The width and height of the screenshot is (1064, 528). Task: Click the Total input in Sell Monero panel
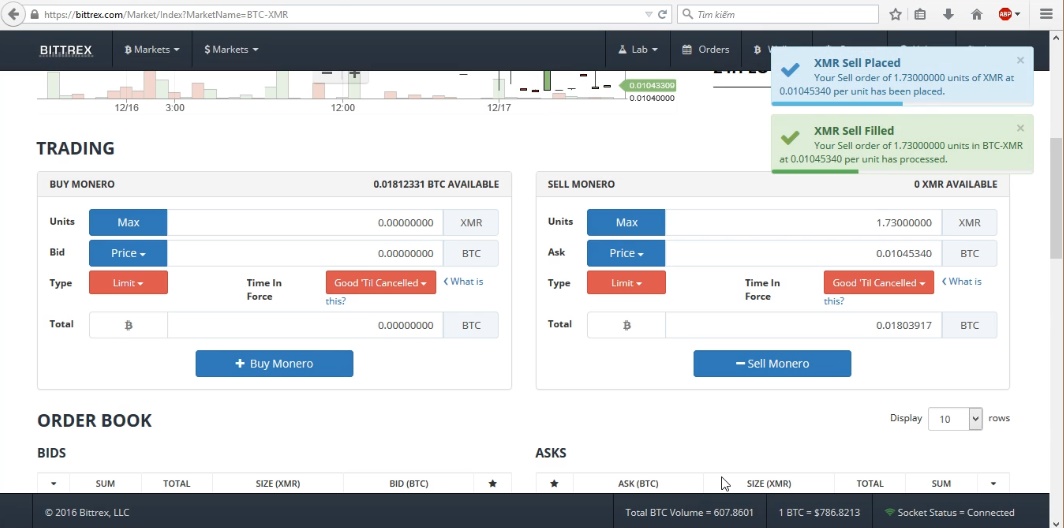803,325
